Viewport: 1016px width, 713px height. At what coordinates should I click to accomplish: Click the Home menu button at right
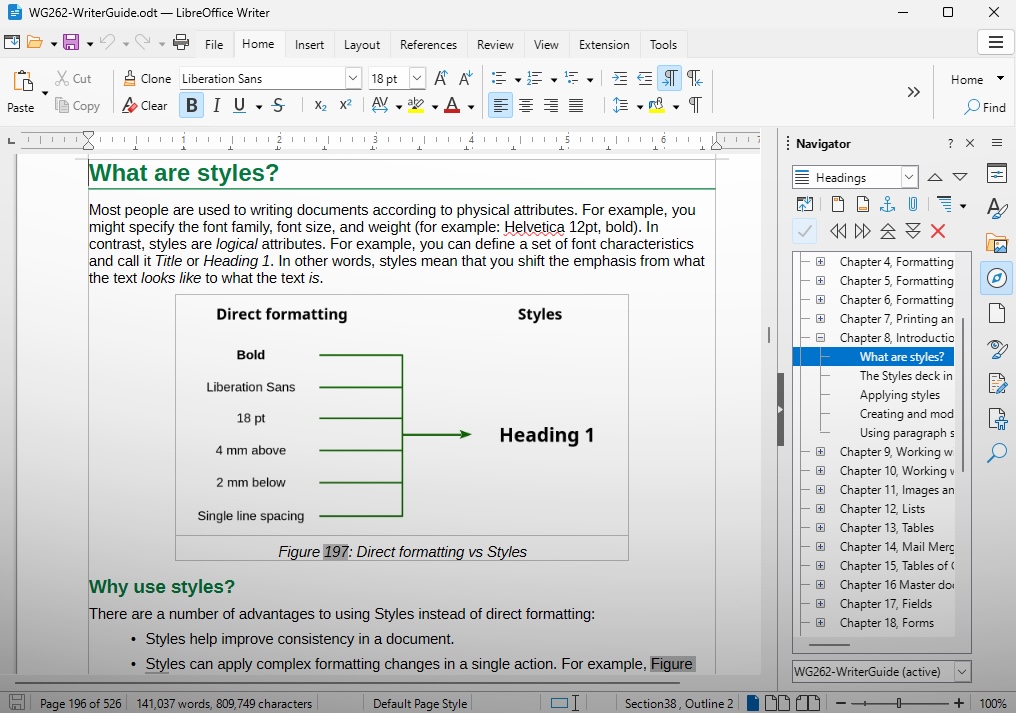pos(976,79)
